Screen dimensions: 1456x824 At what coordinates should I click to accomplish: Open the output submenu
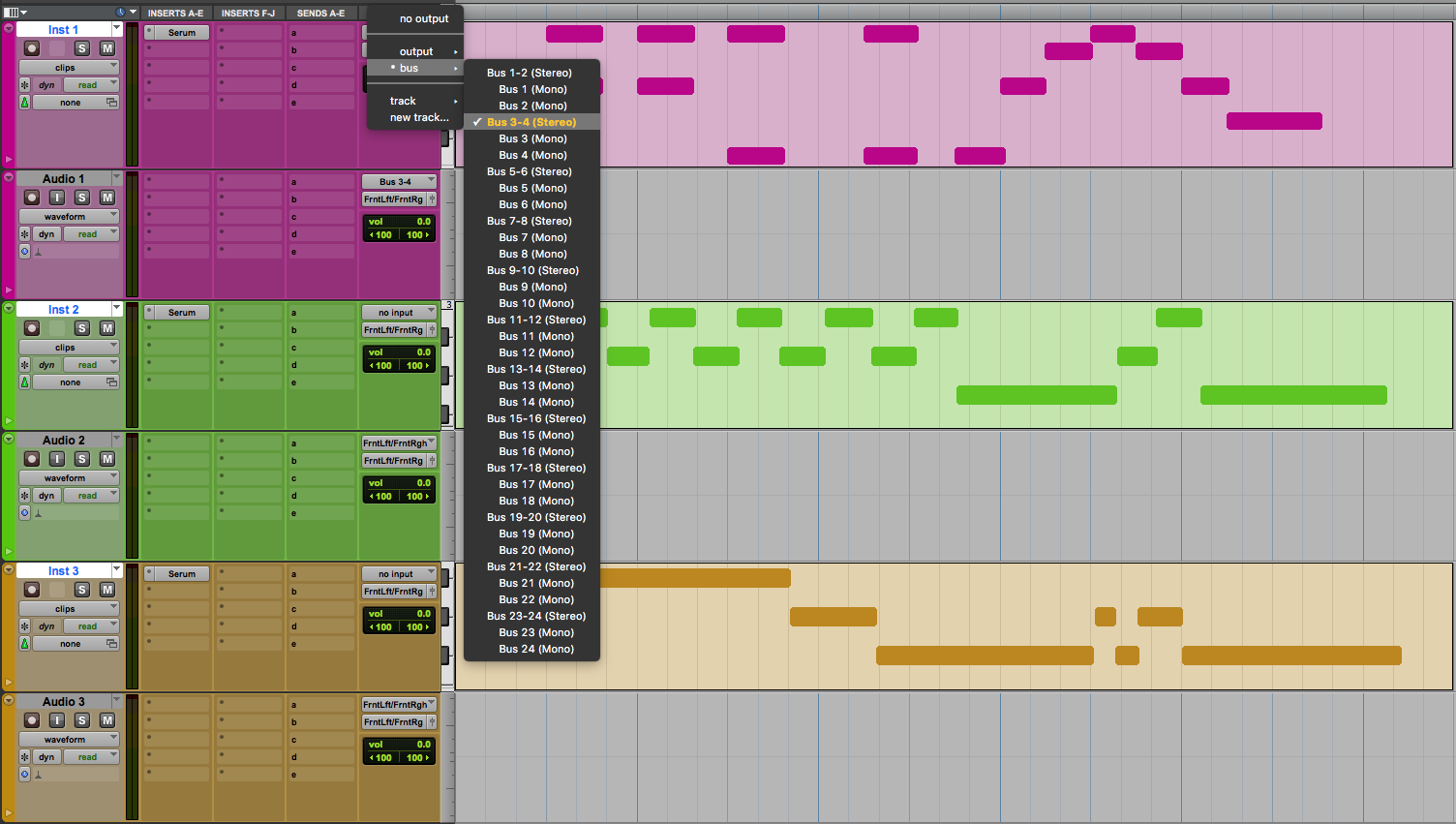pyautogui.click(x=415, y=51)
